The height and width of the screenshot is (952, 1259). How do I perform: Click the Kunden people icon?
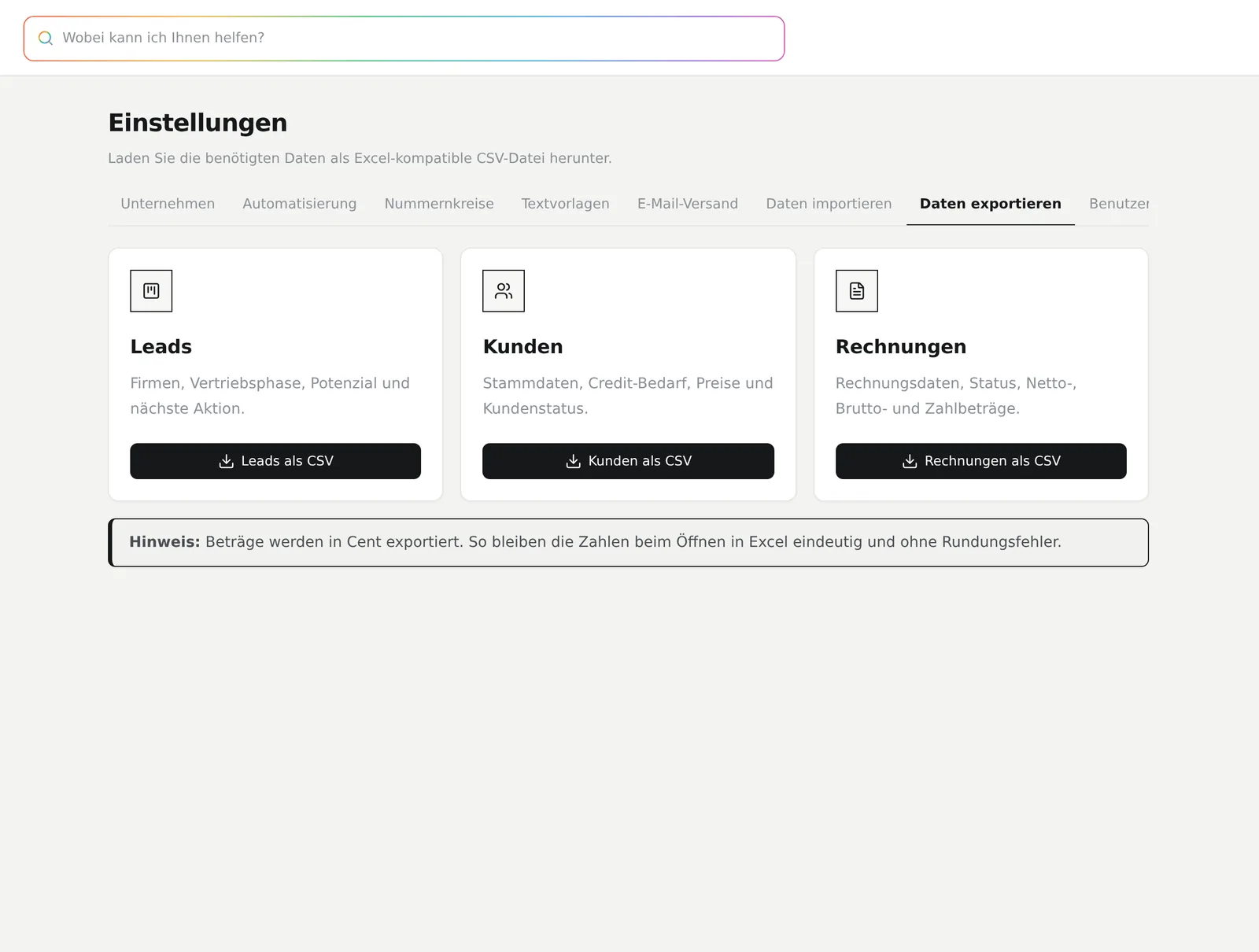504,291
